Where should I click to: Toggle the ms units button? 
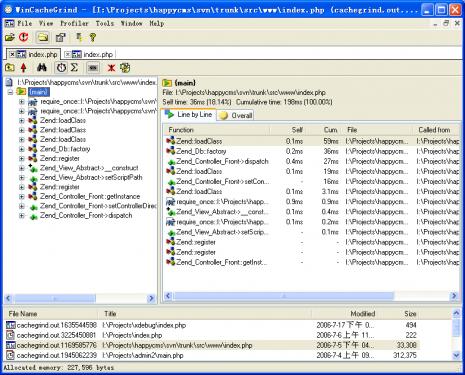tap(93, 68)
